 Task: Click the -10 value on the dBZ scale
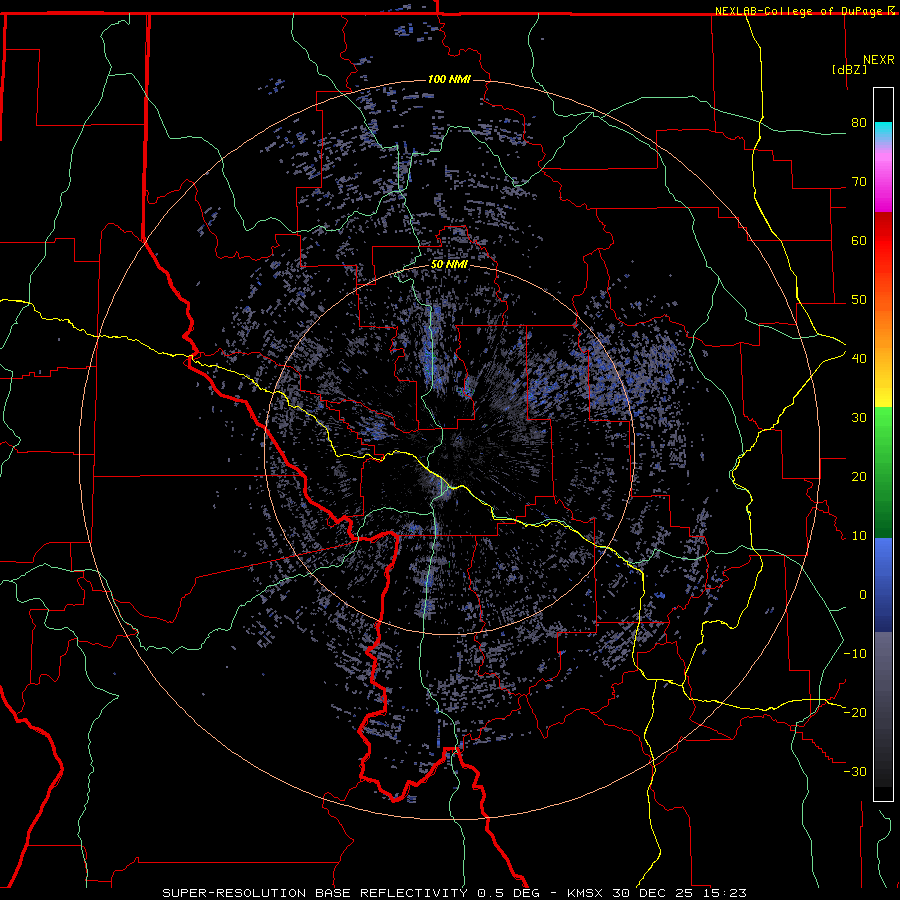pyautogui.click(x=855, y=654)
